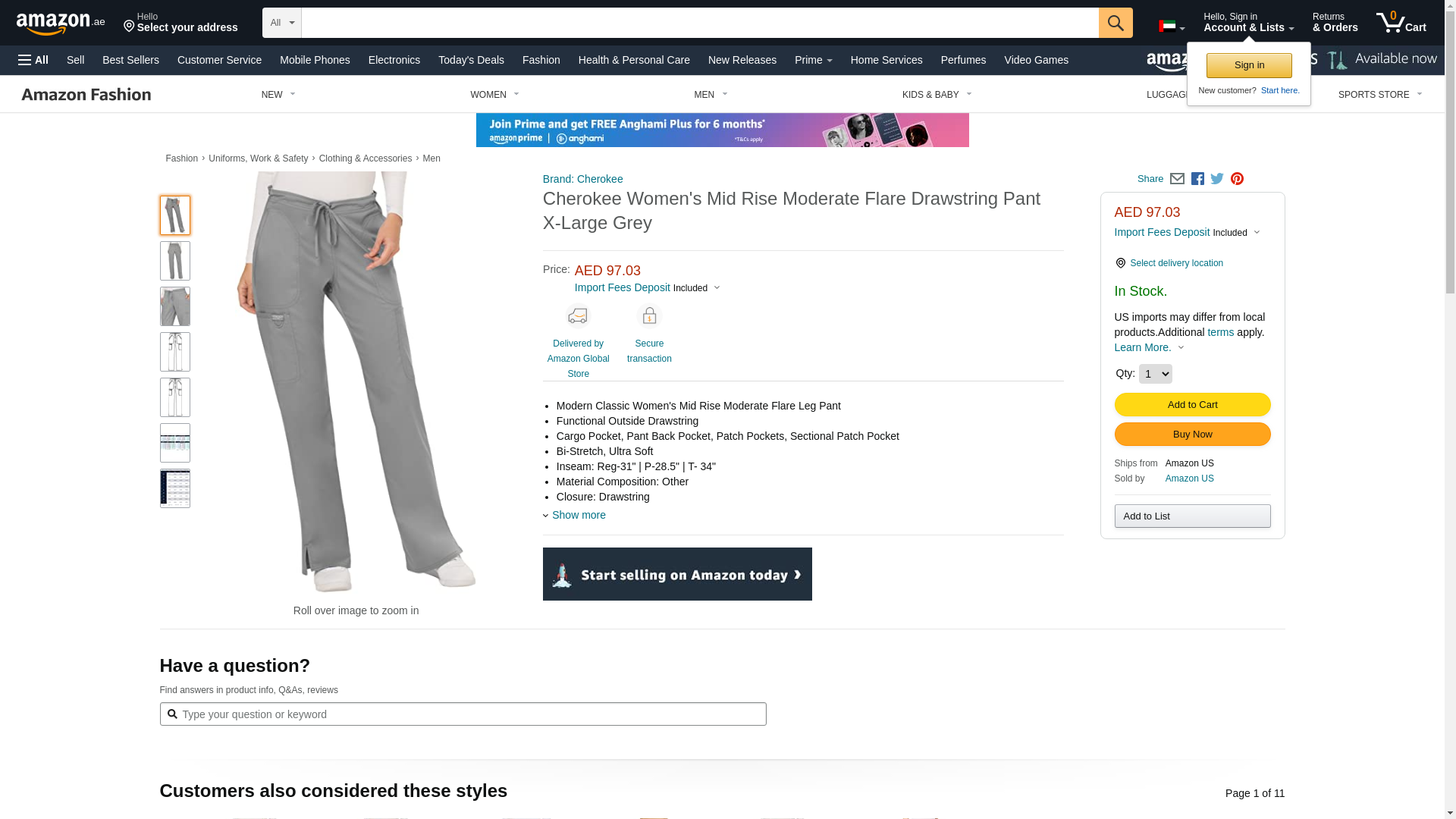Image resolution: width=1456 pixels, height=819 pixels.
Task: Open the All hamburger menu
Action: pyautogui.click(x=33, y=60)
